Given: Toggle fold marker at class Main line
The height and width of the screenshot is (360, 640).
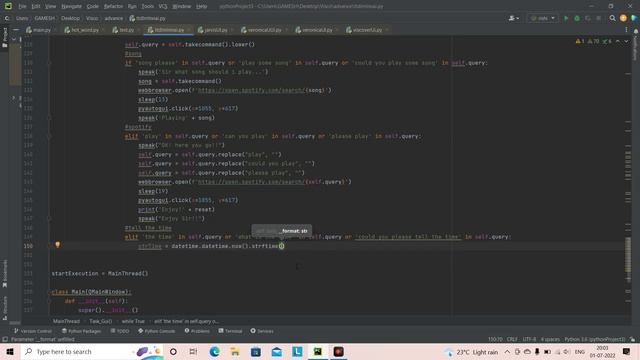Looking at the screenshot, I should tap(49, 292).
